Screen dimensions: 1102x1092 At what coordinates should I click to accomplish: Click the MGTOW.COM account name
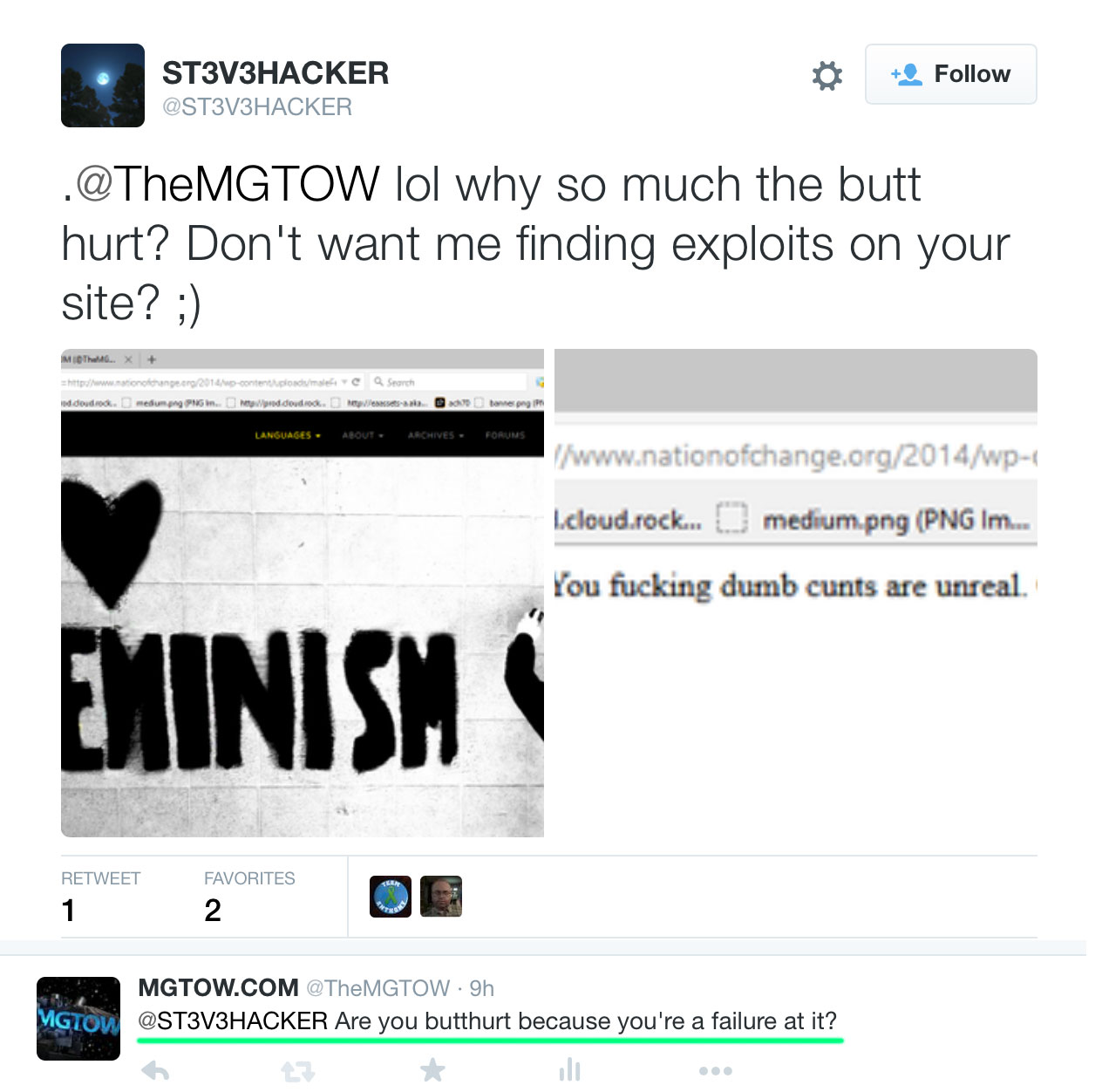[218, 987]
